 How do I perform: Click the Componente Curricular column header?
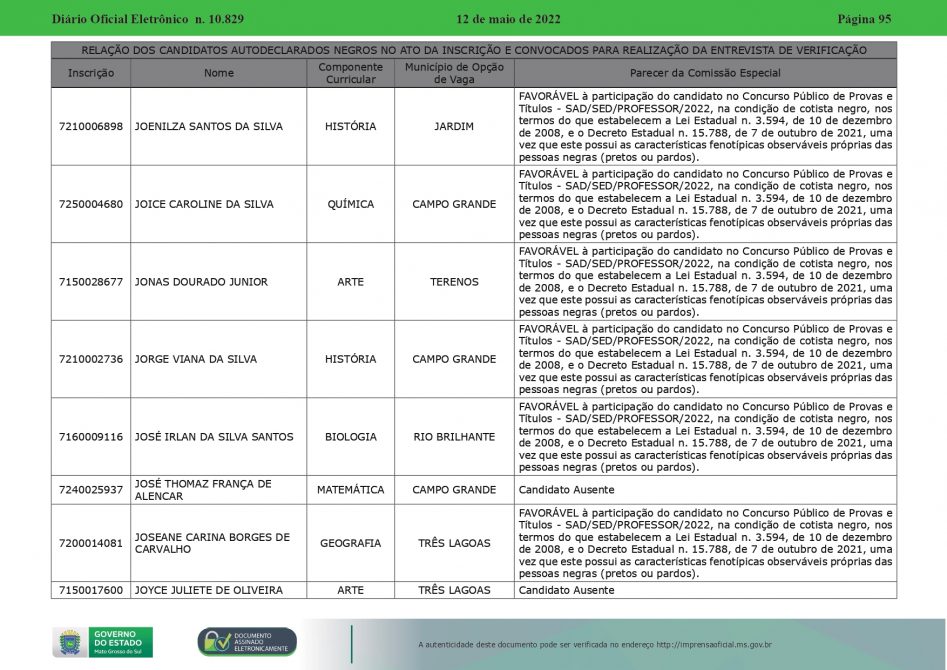coord(350,73)
